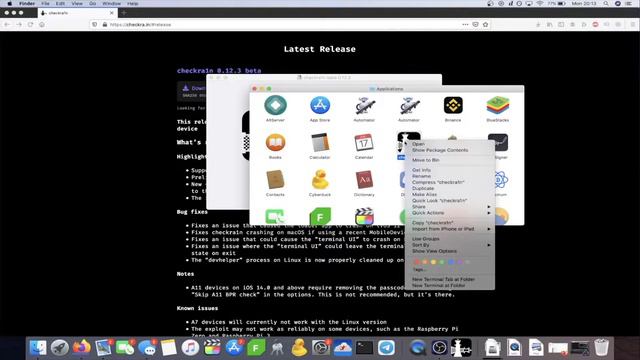Screen dimensions: 640x360
Task: Select the Binance app icon
Action: point(453,105)
